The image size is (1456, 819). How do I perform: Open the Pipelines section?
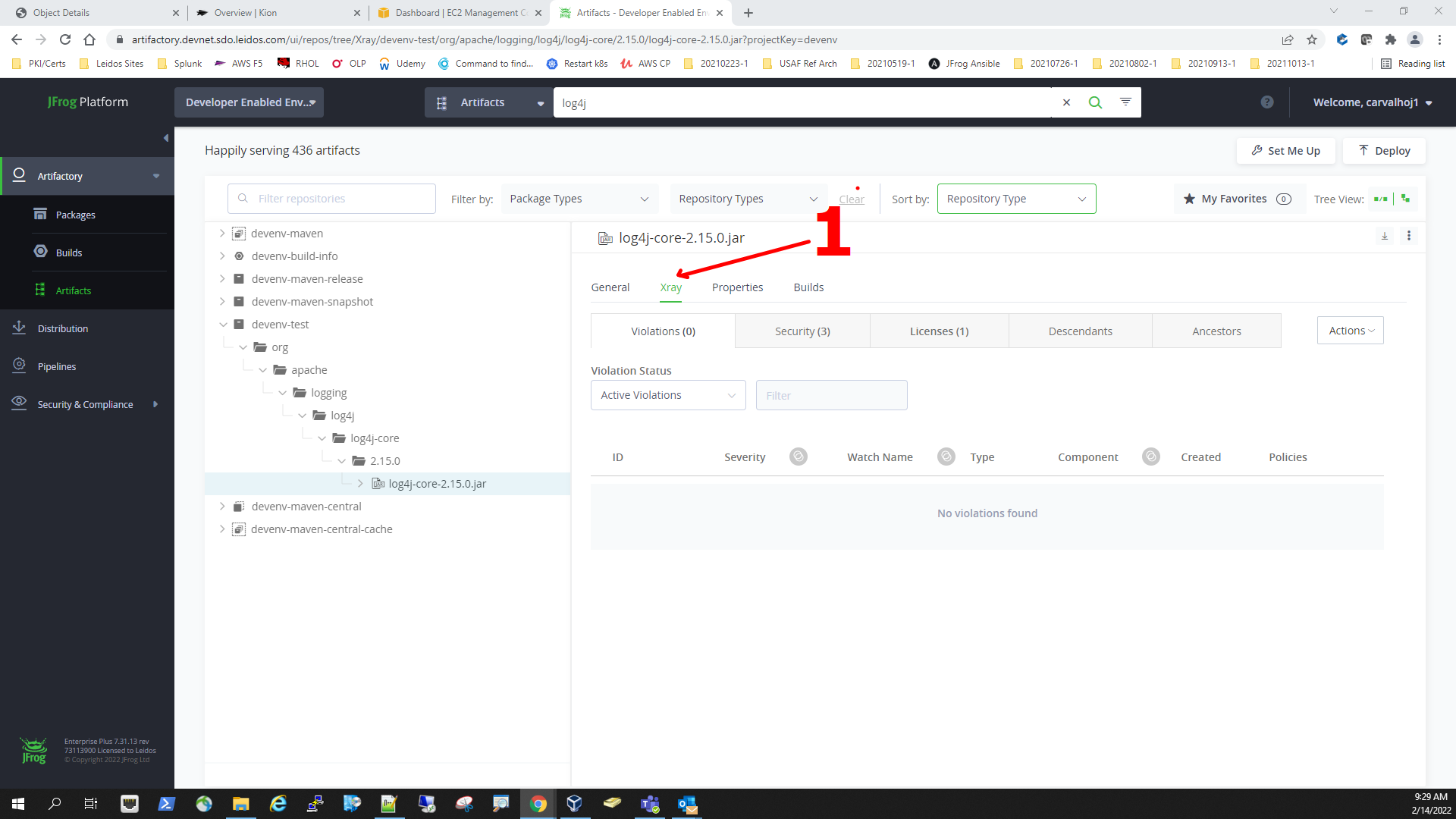57,366
